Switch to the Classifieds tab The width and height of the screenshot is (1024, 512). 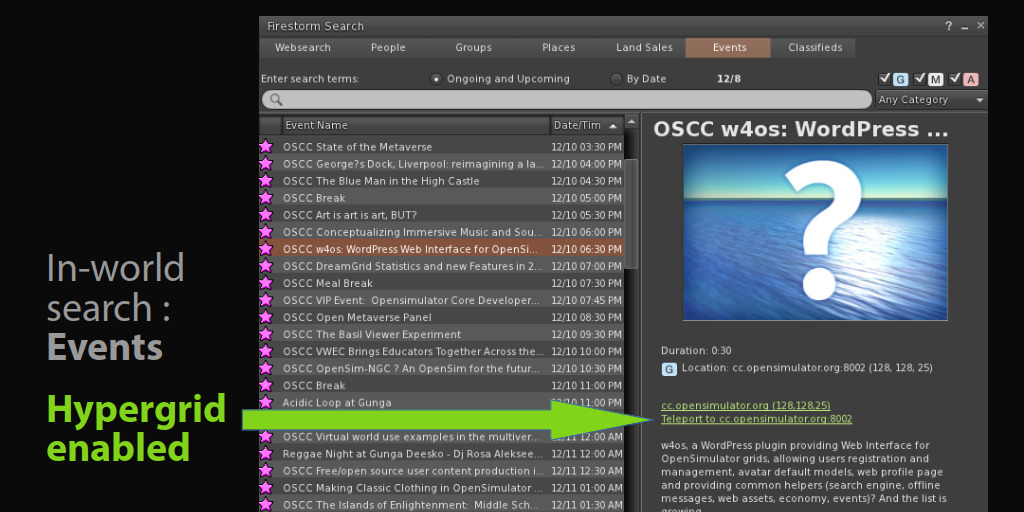pos(814,48)
